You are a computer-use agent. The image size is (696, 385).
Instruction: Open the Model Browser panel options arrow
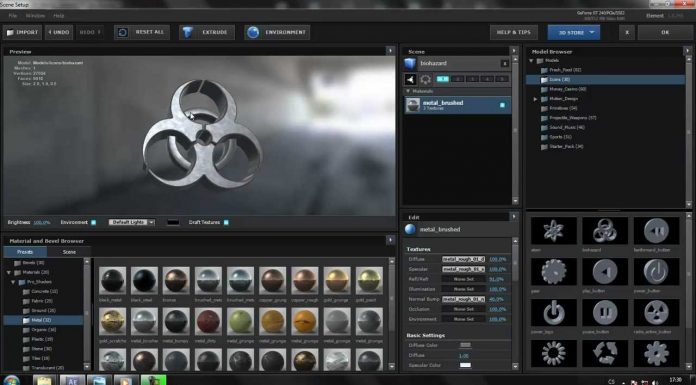tap(687, 51)
